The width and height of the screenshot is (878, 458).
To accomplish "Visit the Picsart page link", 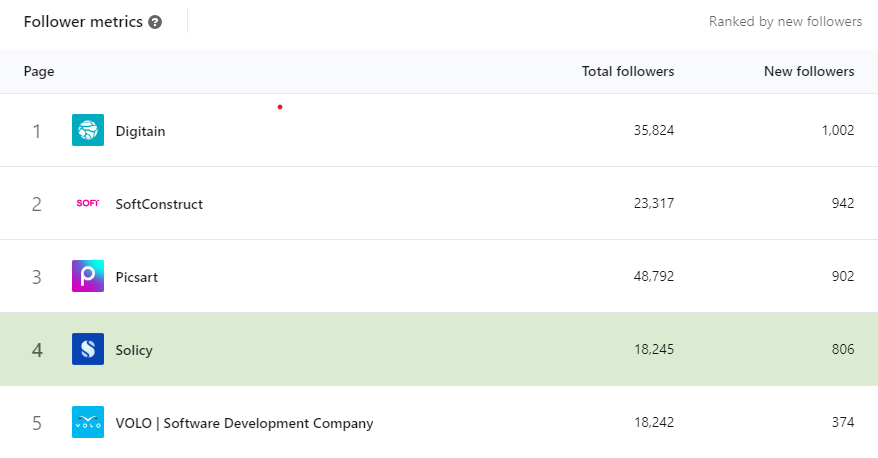I will pos(137,277).
